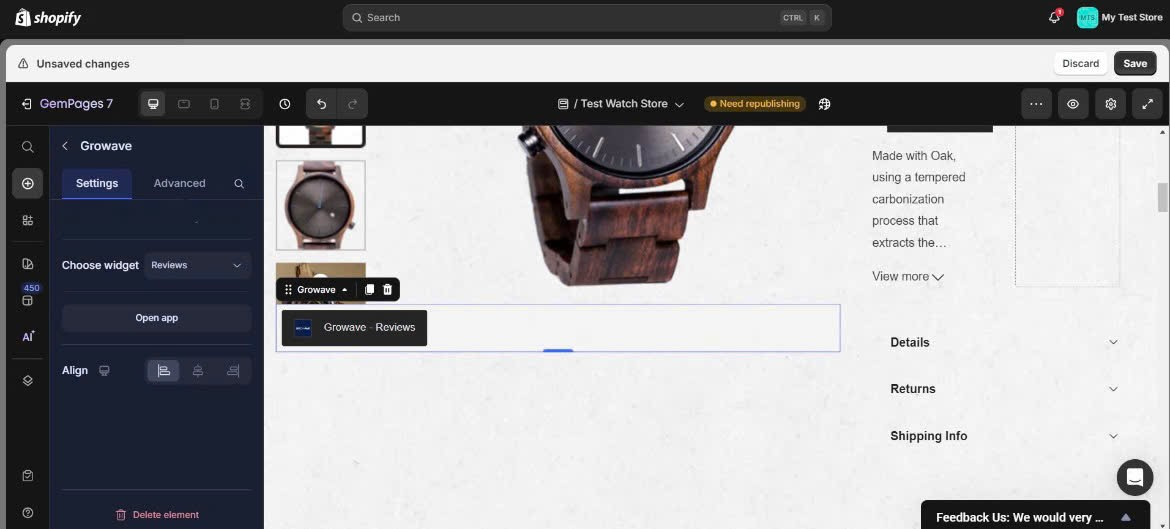1170x529 pixels.
Task: Open page settings gear icon
Action: (x=1110, y=104)
